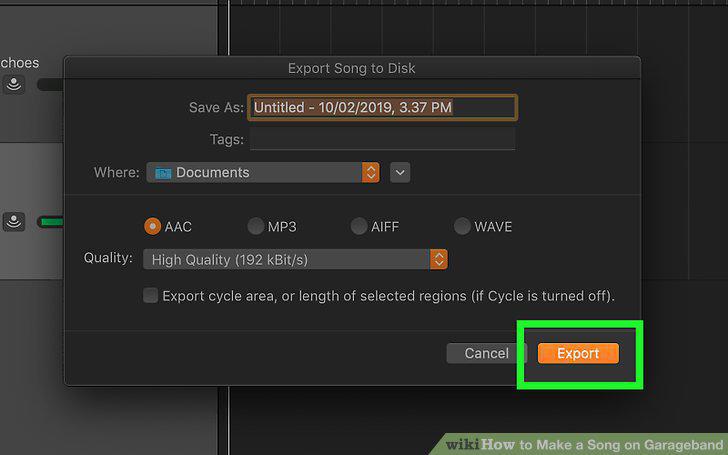Click the input monitoring icon on the Echoes track
Screen dimensions: 728x455
(x=14, y=84)
